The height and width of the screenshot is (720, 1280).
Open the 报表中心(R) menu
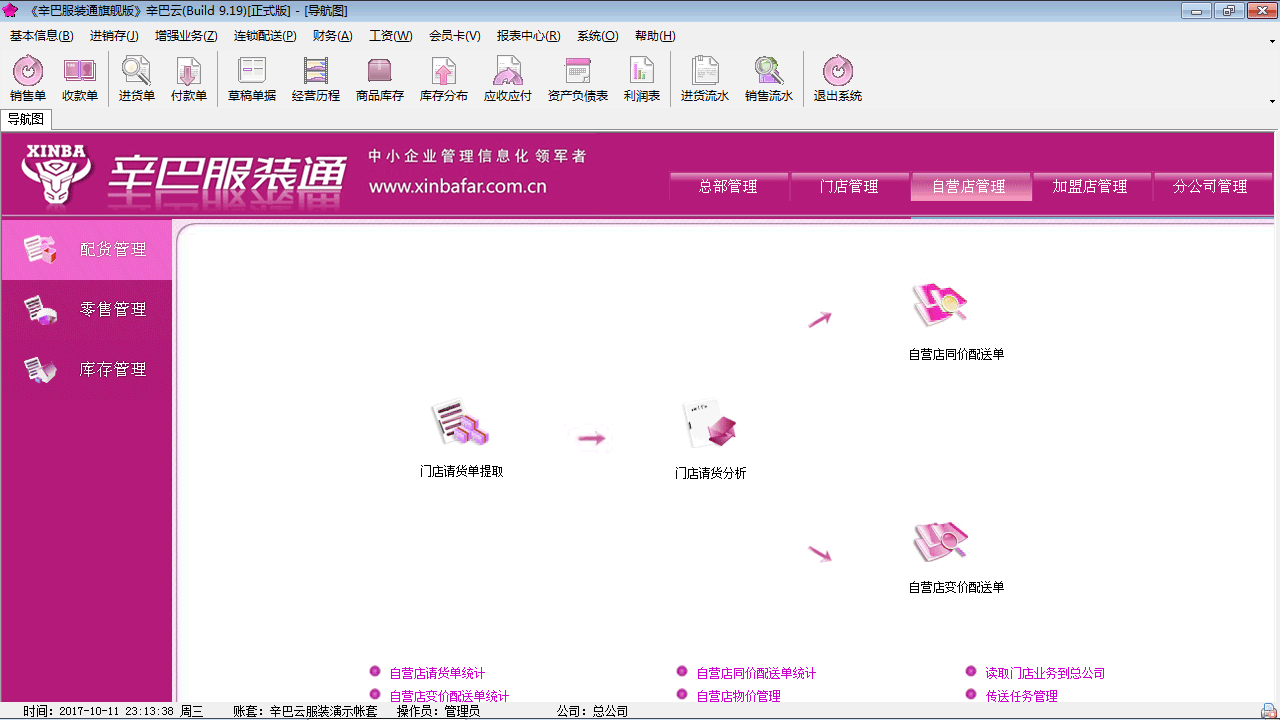click(529, 36)
